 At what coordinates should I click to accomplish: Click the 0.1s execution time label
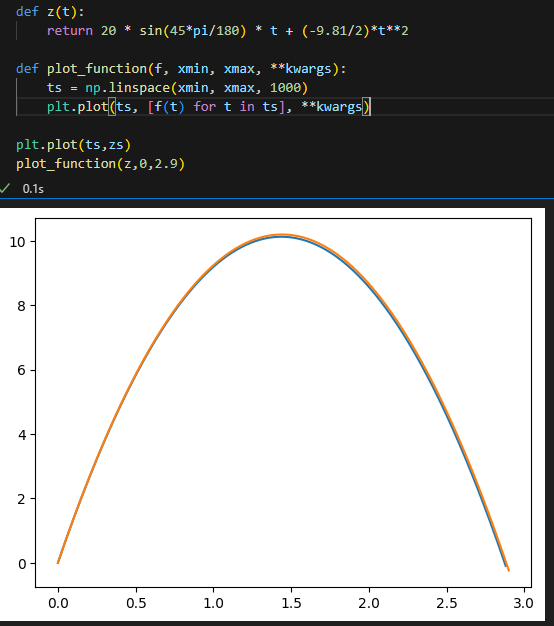click(33, 189)
